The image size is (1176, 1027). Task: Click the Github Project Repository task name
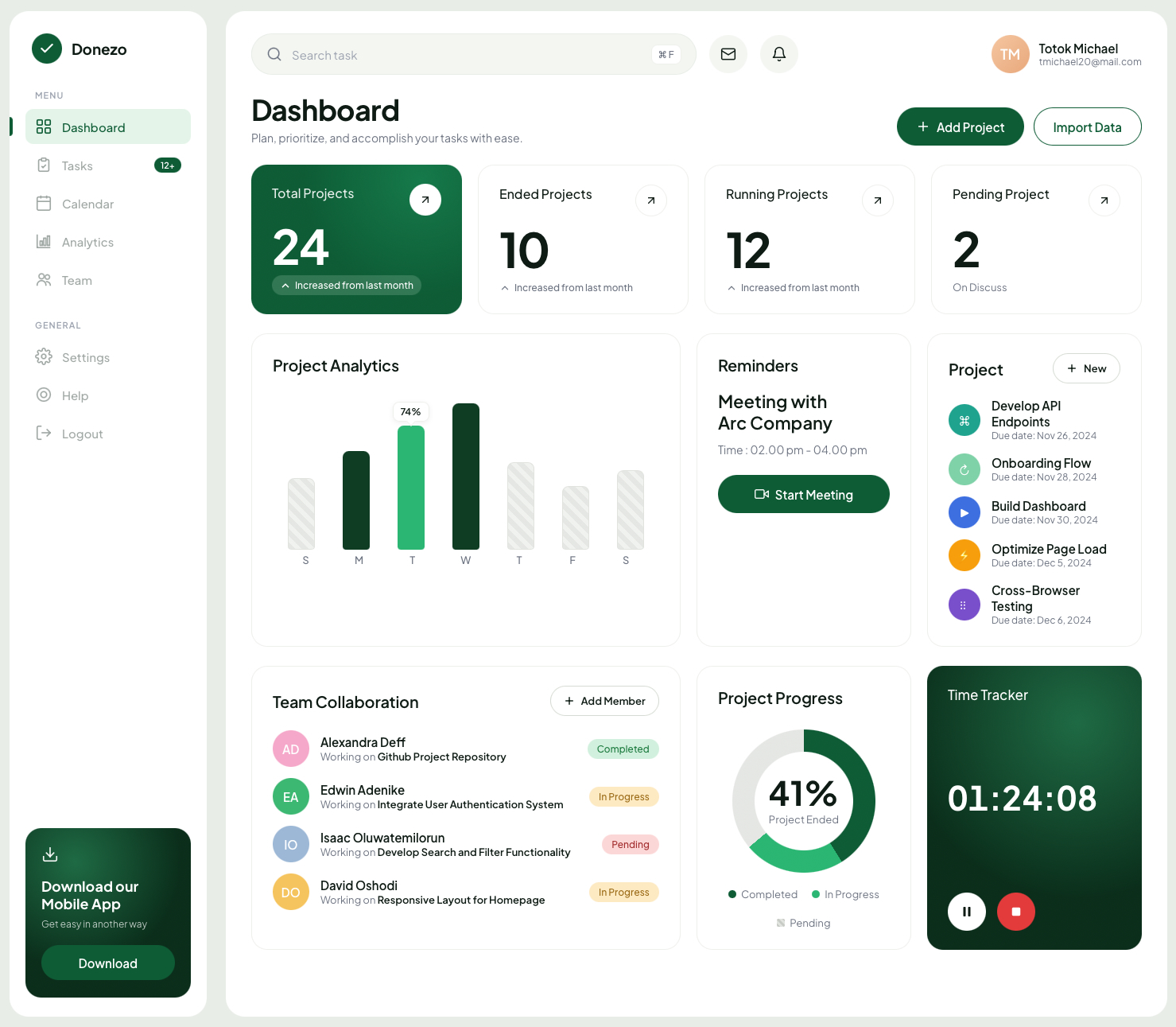coord(442,757)
